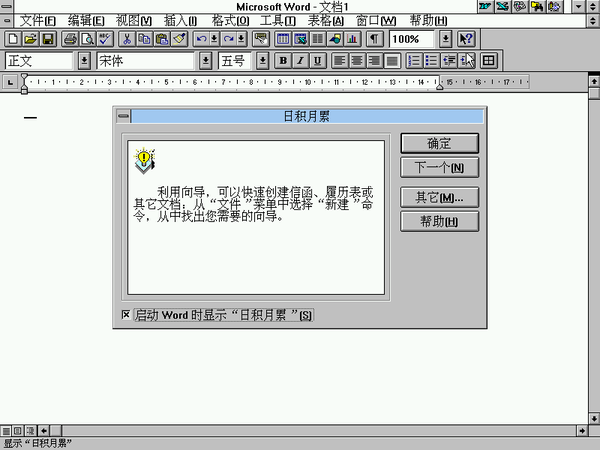Open the 正文 style dropdown arrow
The height and width of the screenshot is (450, 600).
(x=84, y=61)
